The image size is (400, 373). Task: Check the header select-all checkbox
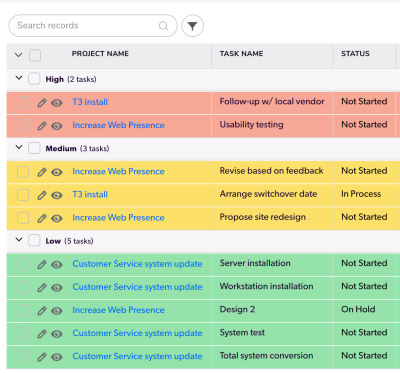point(35,55)
